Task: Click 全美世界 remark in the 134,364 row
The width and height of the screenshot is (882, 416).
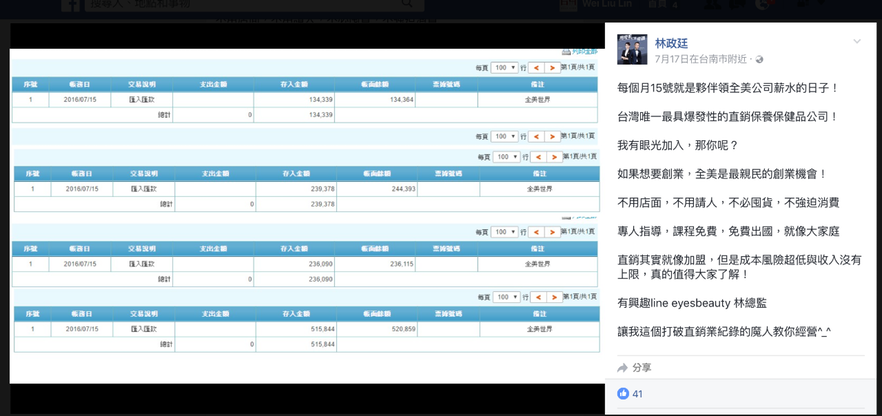Action: [x=537, y=100]
